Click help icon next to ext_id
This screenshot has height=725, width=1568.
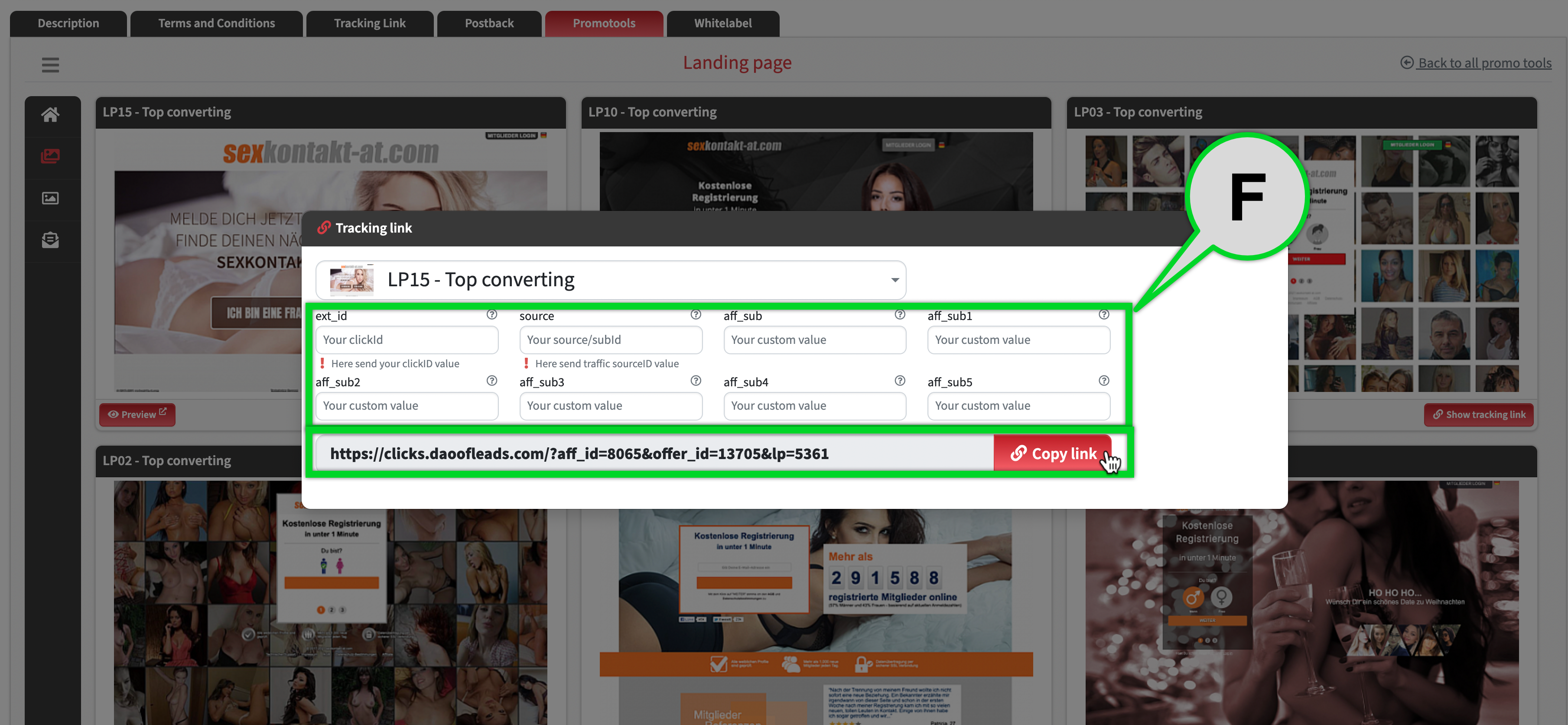[491, 314]
